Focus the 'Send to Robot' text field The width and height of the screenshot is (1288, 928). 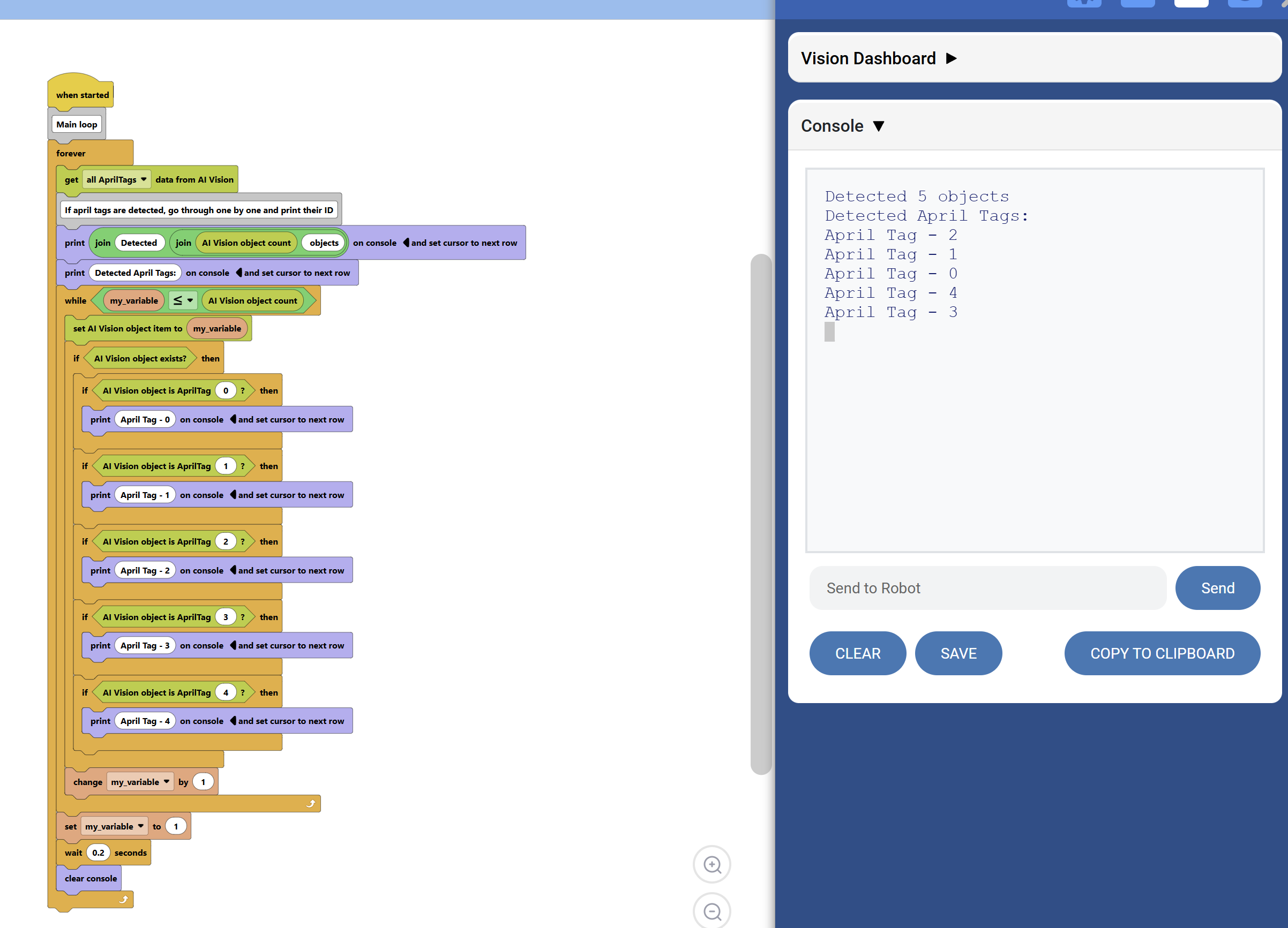click(x=987, y=588)
